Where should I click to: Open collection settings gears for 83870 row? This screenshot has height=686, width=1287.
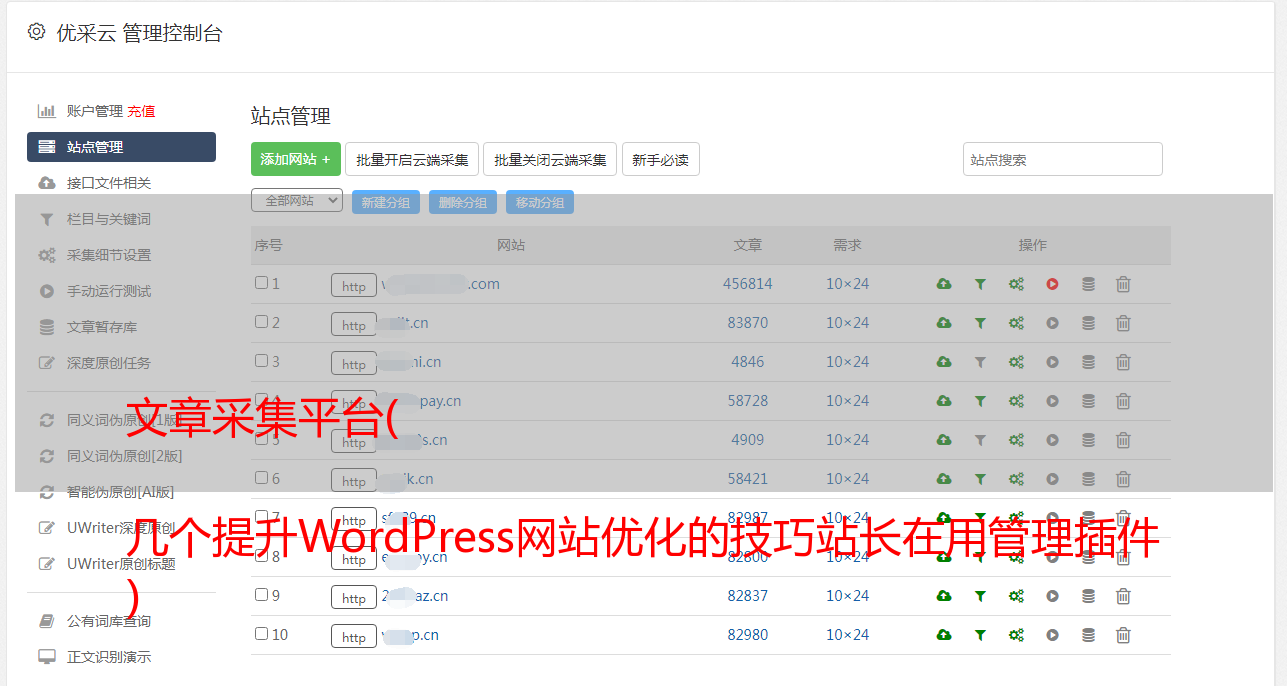[x=1016, y=323]
